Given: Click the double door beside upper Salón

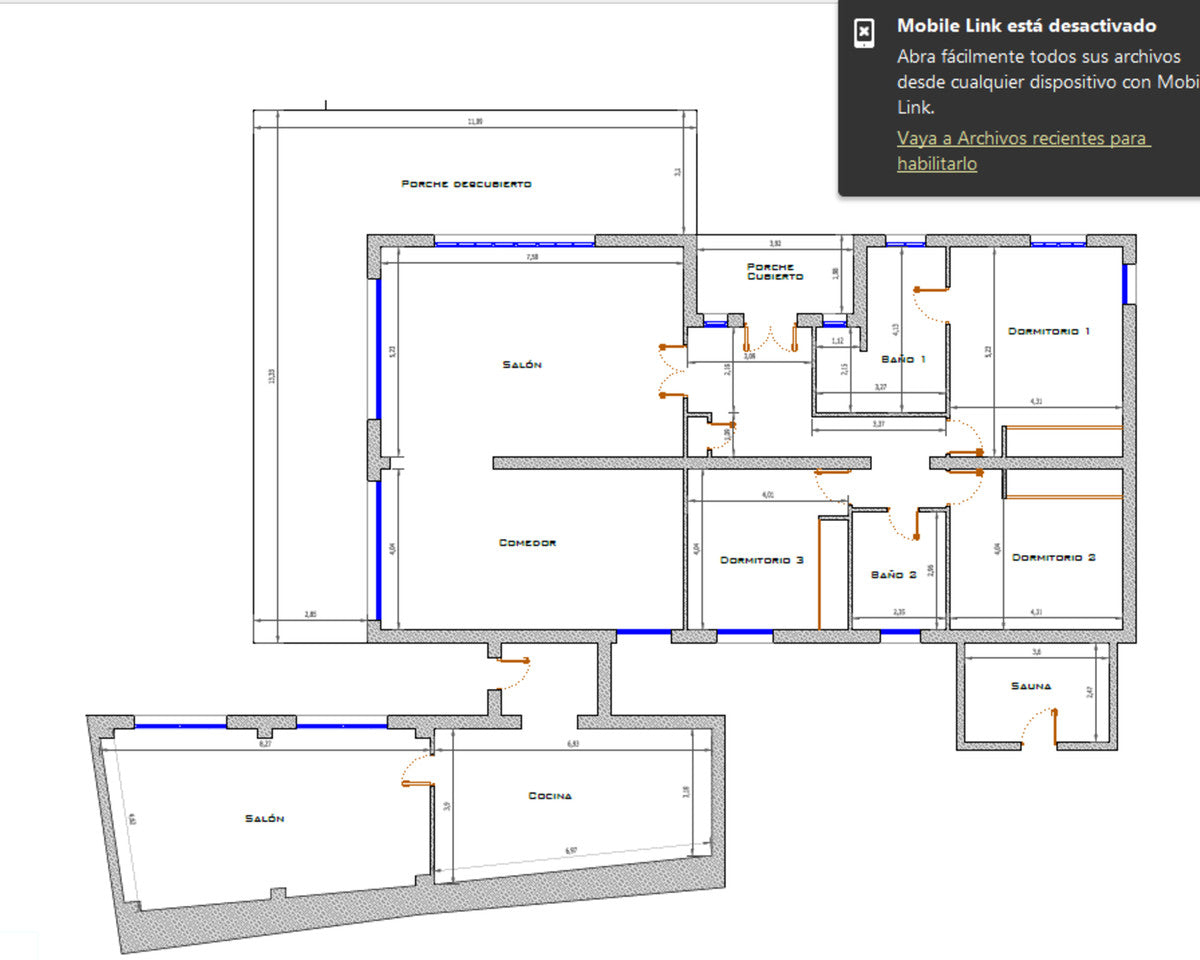Looking at the screenshot, I should (x=667, y=371).
